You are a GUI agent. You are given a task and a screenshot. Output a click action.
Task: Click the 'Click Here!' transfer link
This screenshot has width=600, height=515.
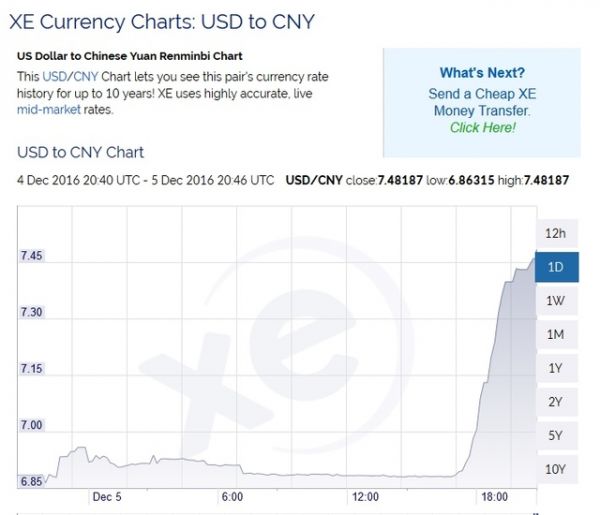(482, 128)
